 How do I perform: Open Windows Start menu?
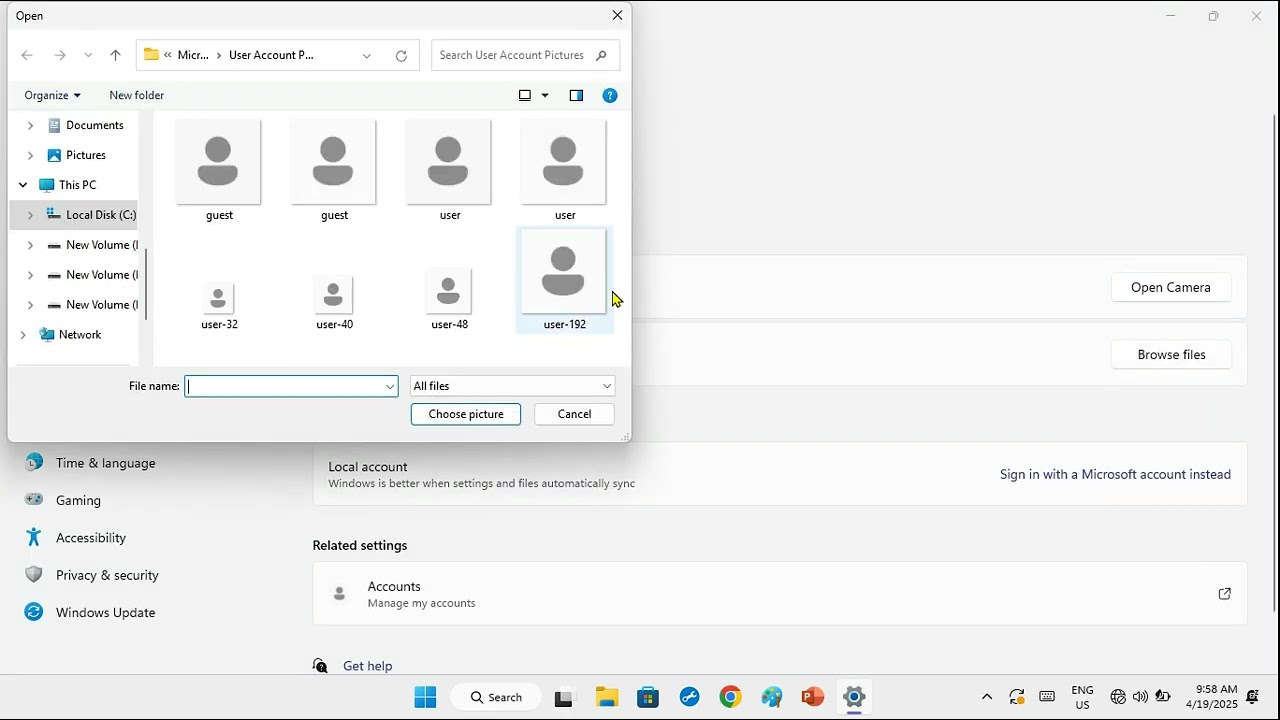(x=425, y=697)
